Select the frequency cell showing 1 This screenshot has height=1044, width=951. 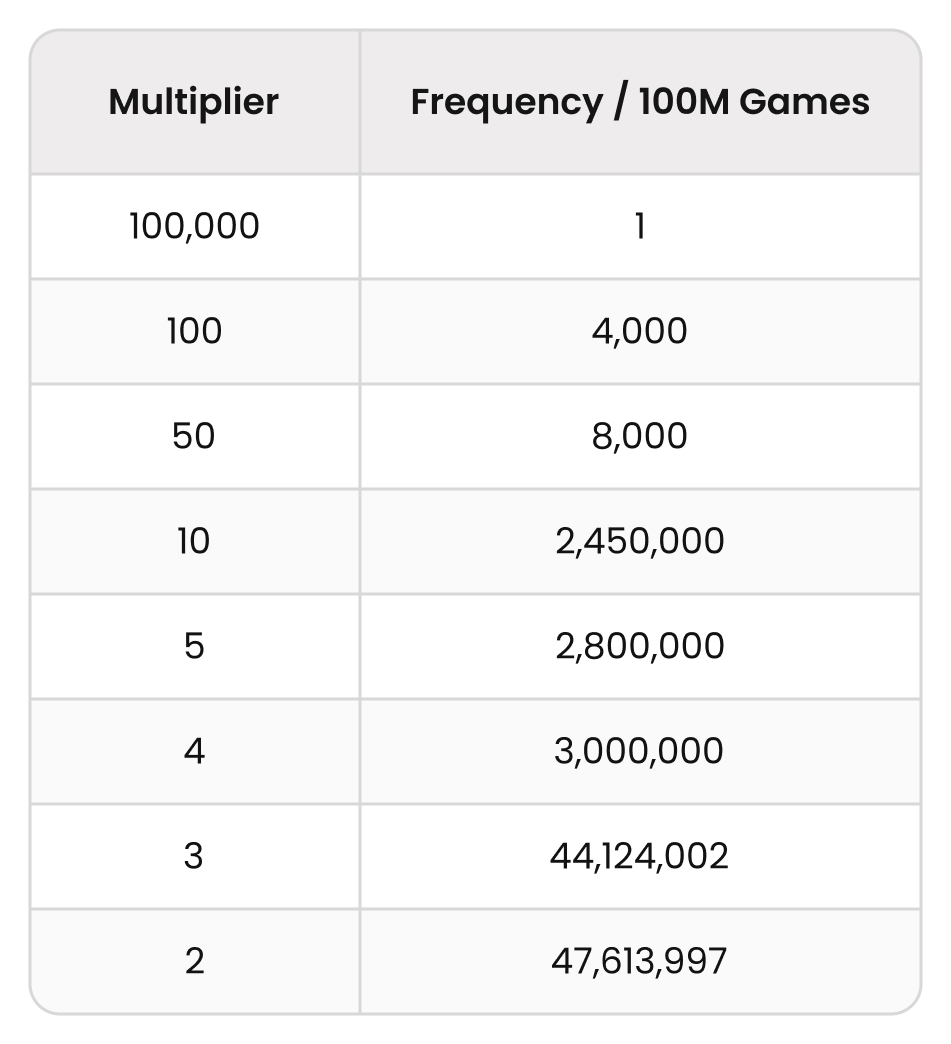(640, 226)
